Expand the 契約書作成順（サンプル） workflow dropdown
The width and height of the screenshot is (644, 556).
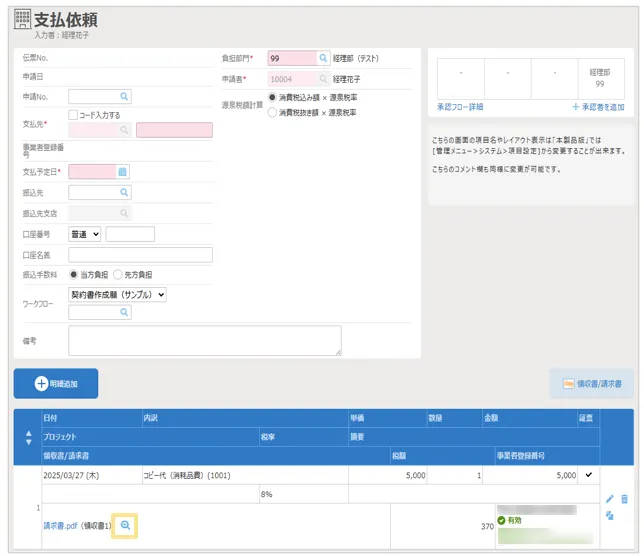point(117,295)
